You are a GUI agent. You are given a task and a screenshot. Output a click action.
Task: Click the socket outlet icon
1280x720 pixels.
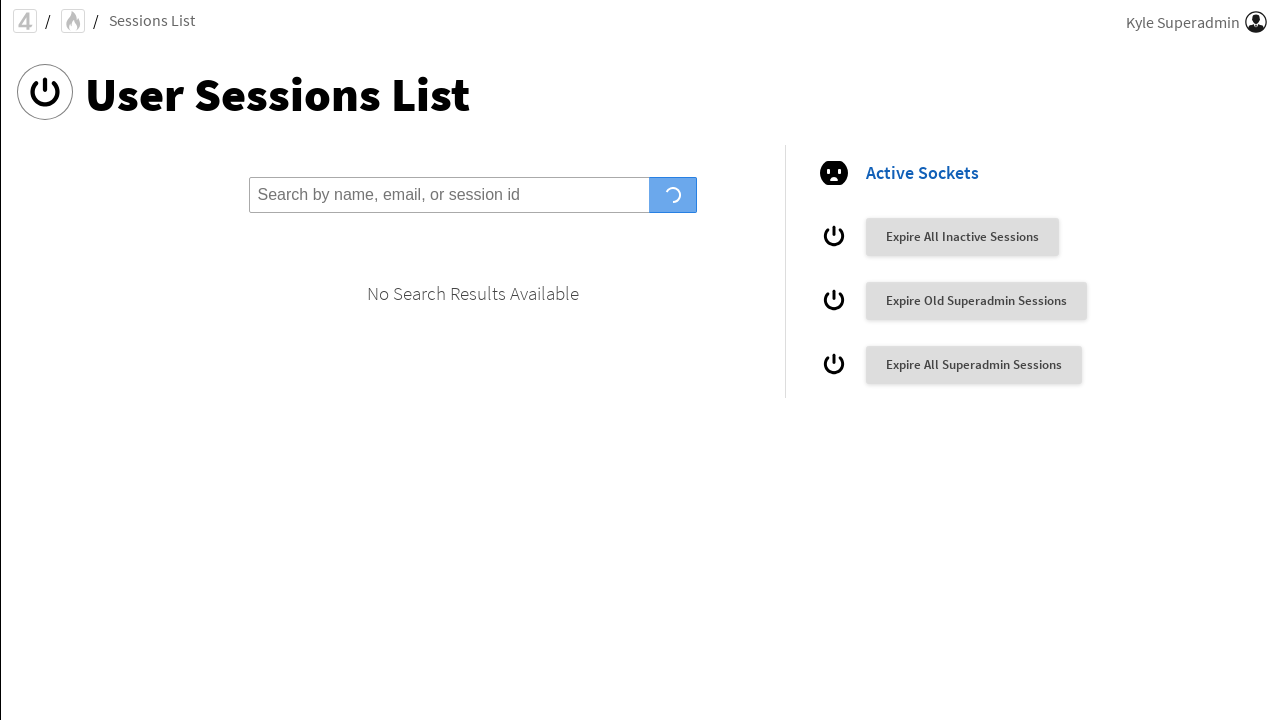click(x=834, y=173)
